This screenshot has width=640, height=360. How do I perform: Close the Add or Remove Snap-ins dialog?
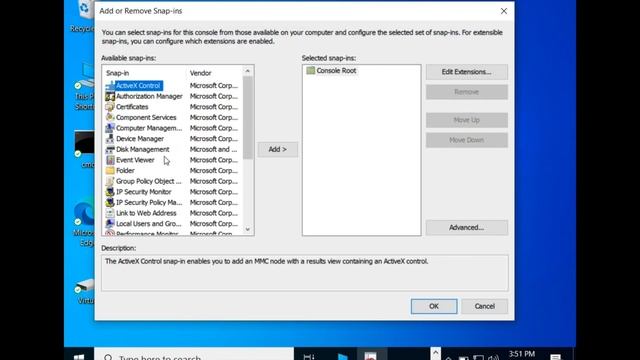coord(504,11)
